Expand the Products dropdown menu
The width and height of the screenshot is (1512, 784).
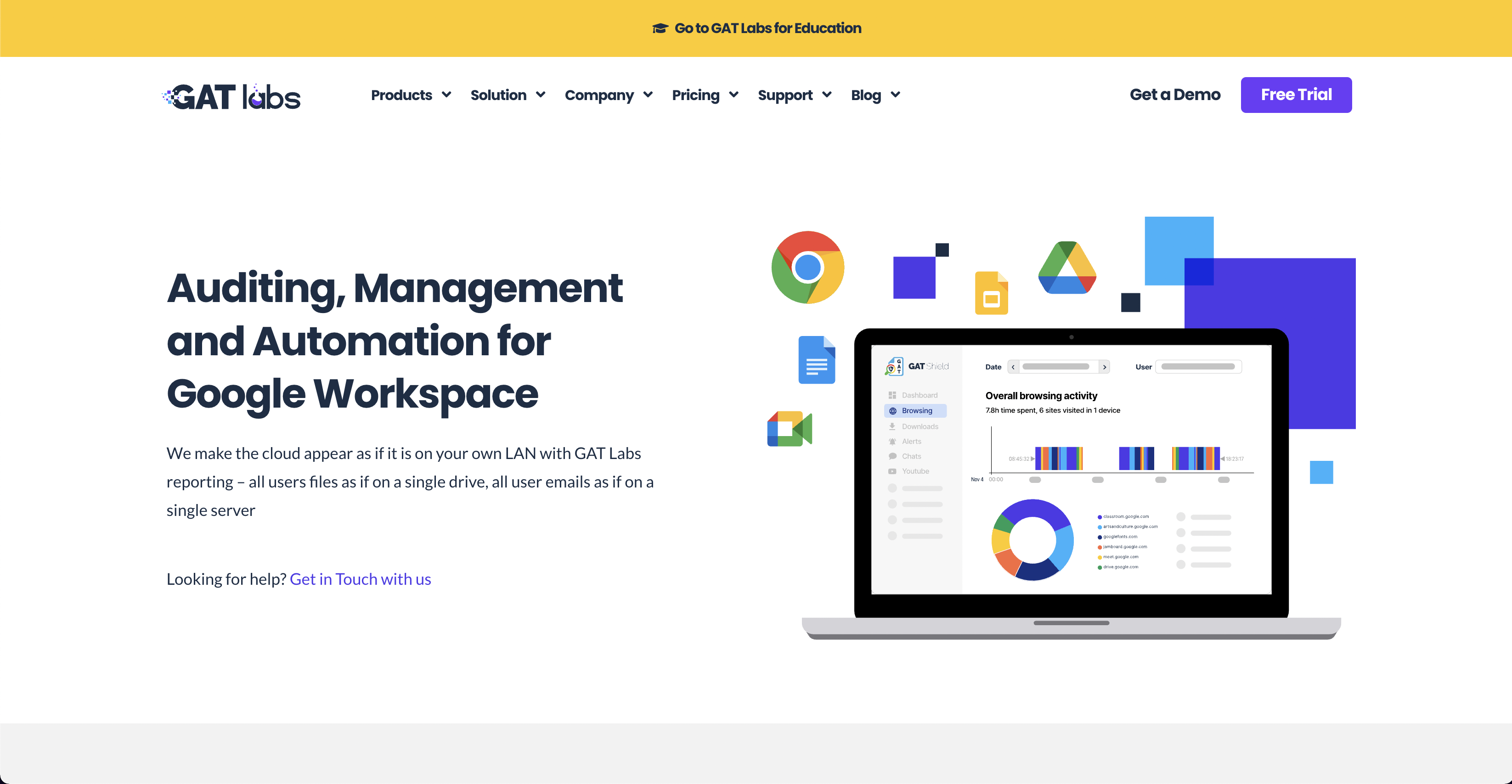411,95
